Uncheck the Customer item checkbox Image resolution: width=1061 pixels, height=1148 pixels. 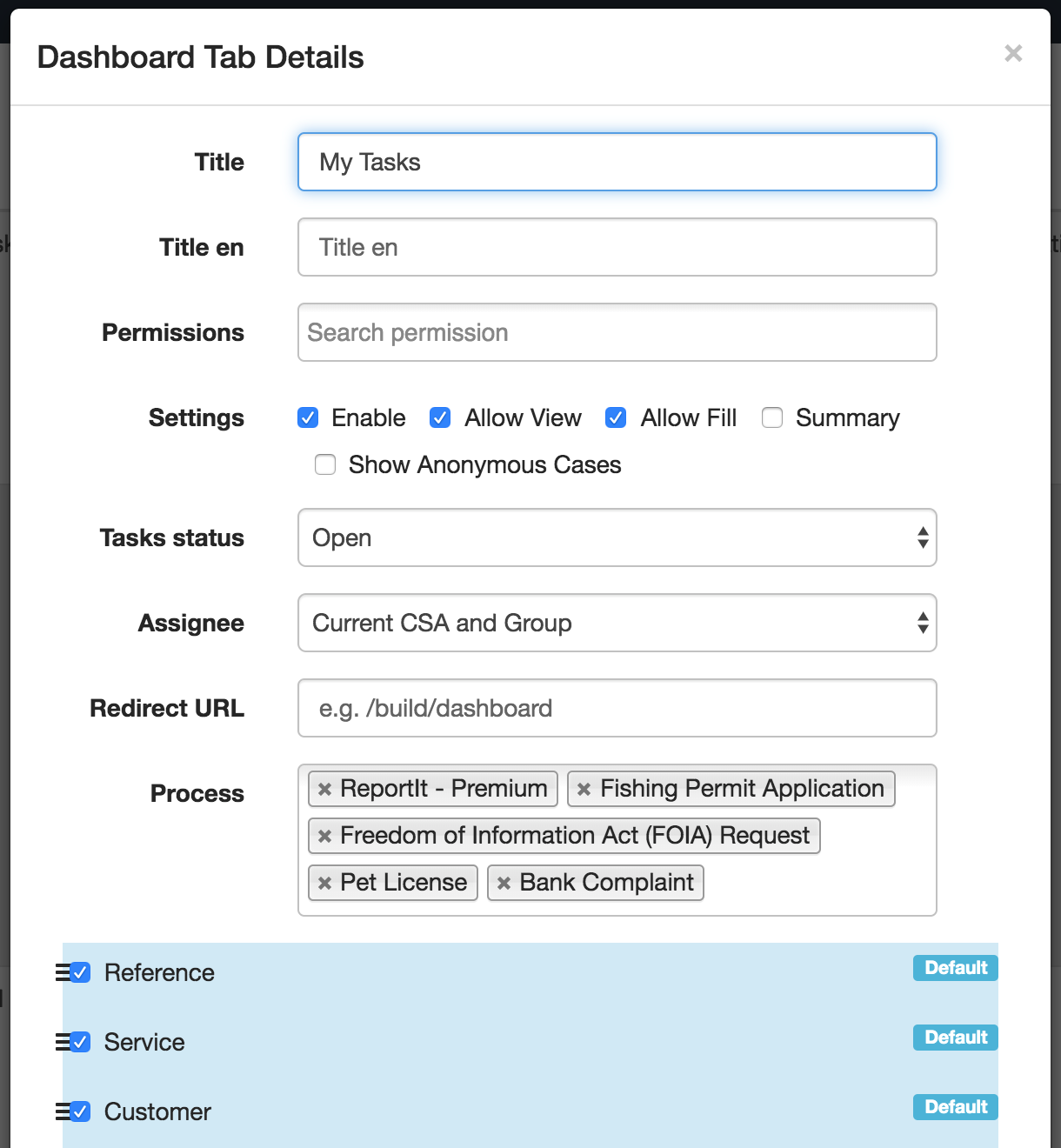[x=79, y=1111]
